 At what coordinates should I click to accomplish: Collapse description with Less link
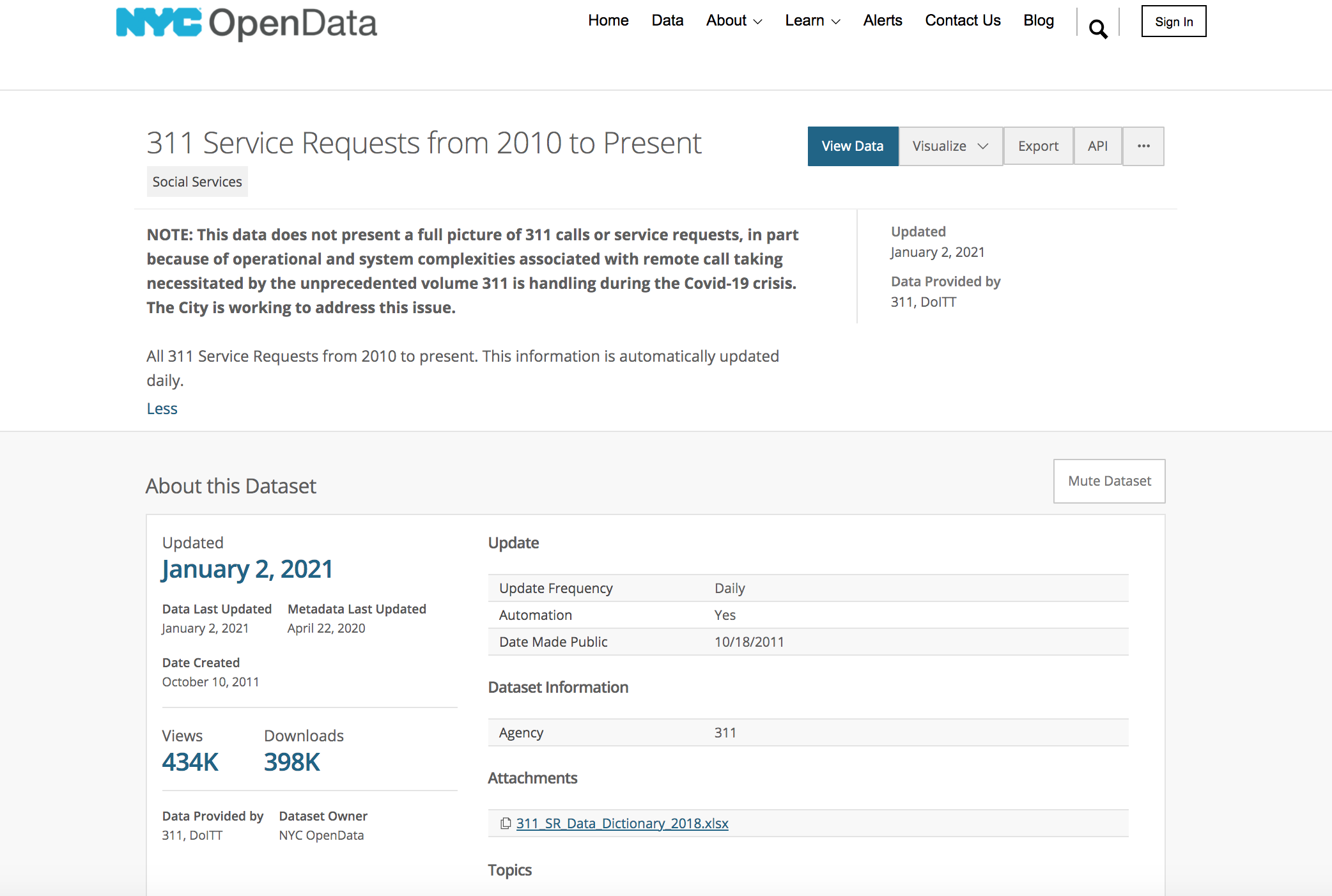(162, 408)
